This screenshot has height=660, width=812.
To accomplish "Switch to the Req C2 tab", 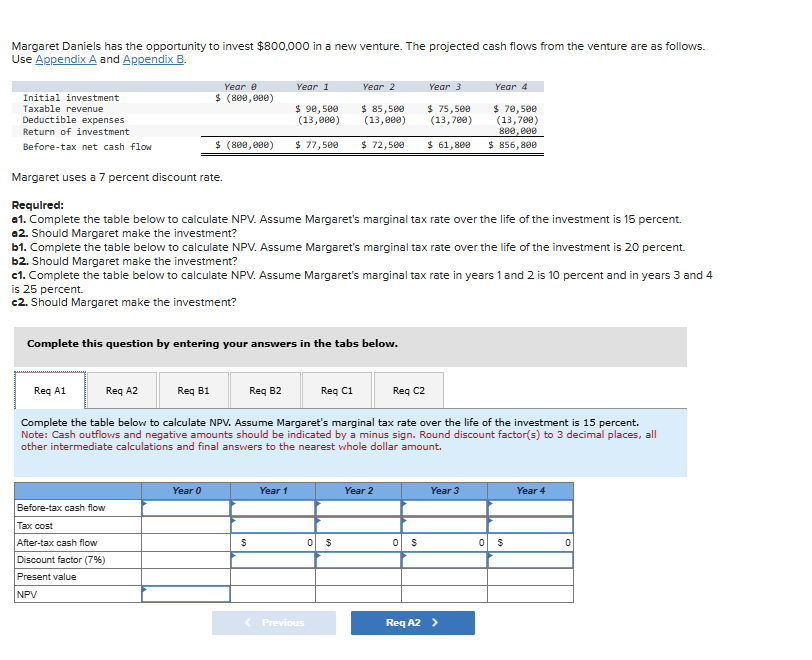I will 409,391.
